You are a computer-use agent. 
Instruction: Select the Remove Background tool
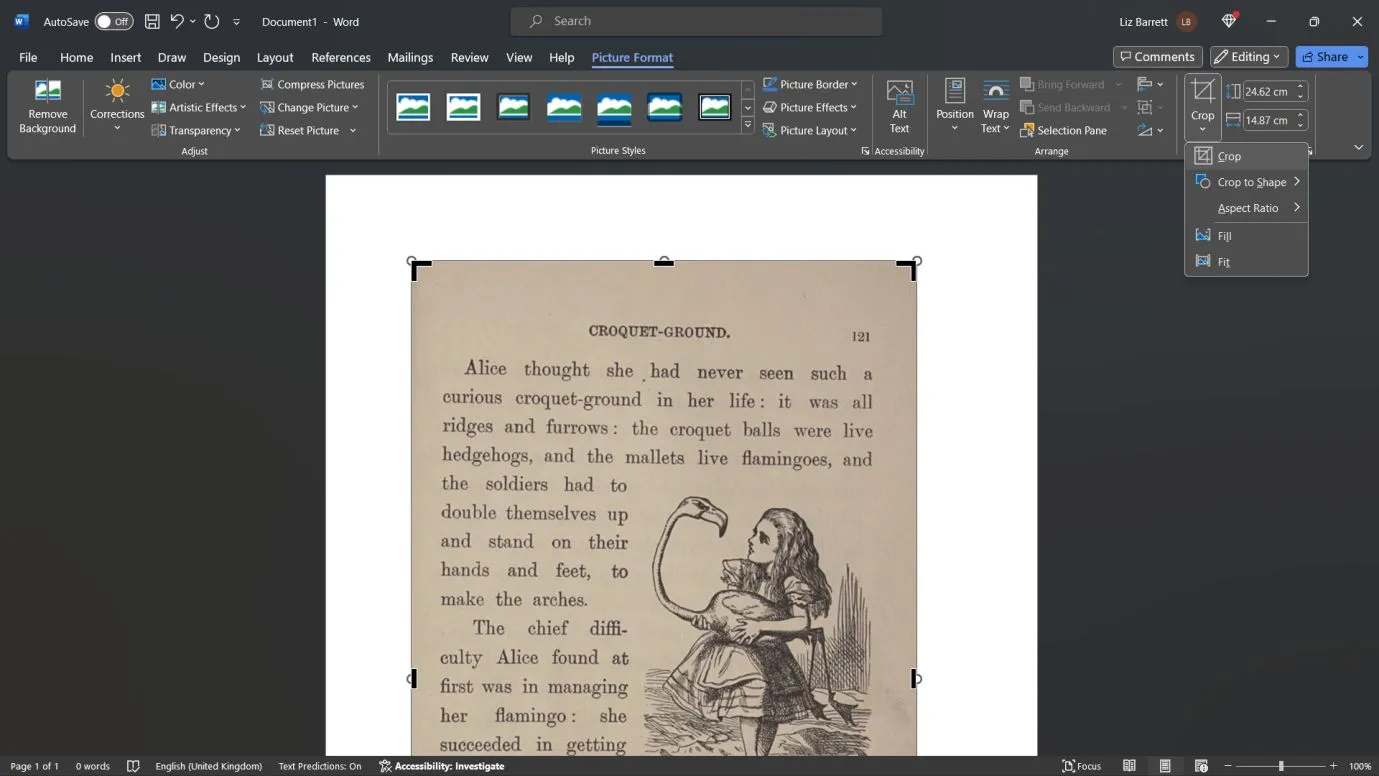(x=47, y=105)
